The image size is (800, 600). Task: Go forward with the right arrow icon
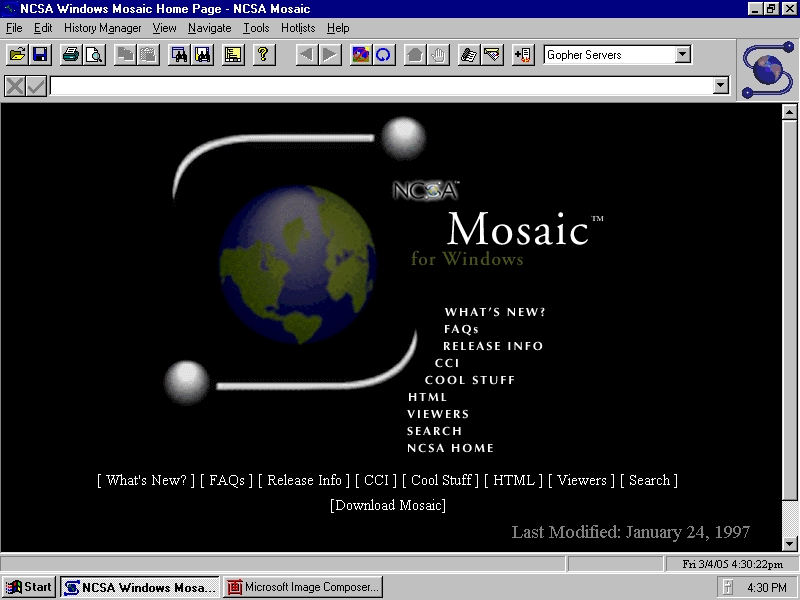pyautogui.click(x=330, y=55)
